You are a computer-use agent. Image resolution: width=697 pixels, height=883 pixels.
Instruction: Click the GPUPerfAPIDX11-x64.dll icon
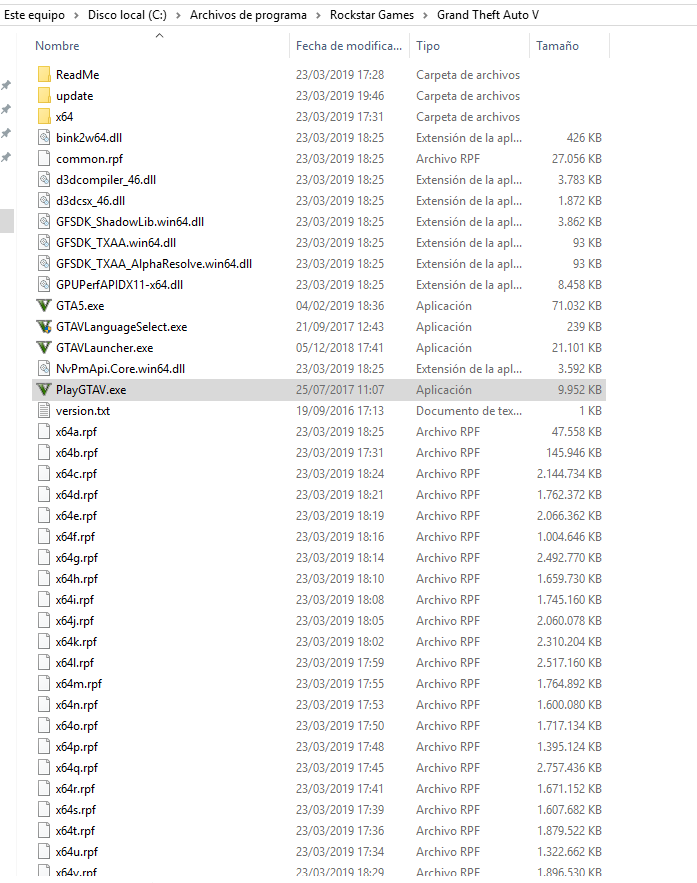coord(44,285)
